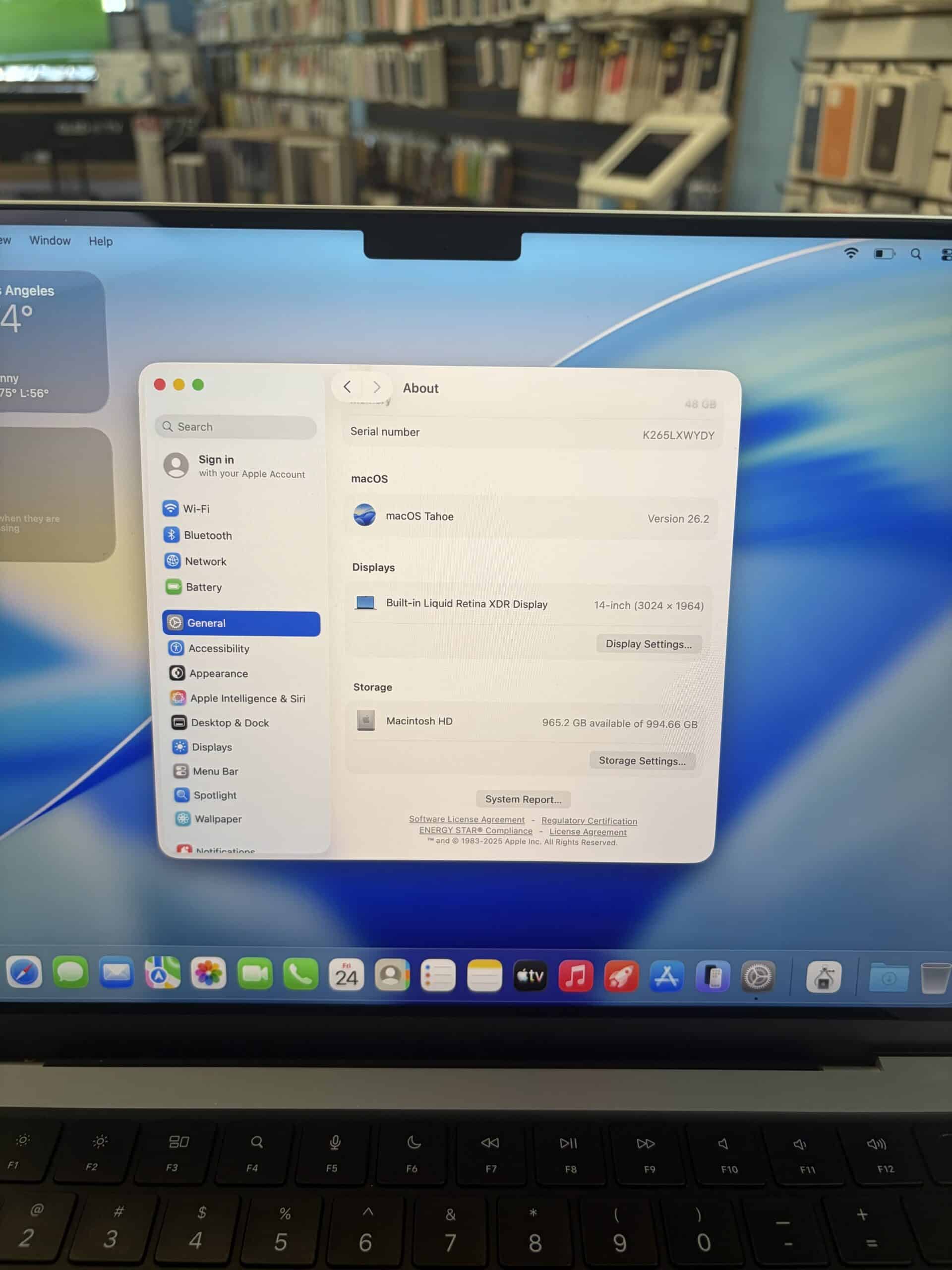Open Battery settings in the sidebar
952x1270 pixels.
tap(203, 587)
